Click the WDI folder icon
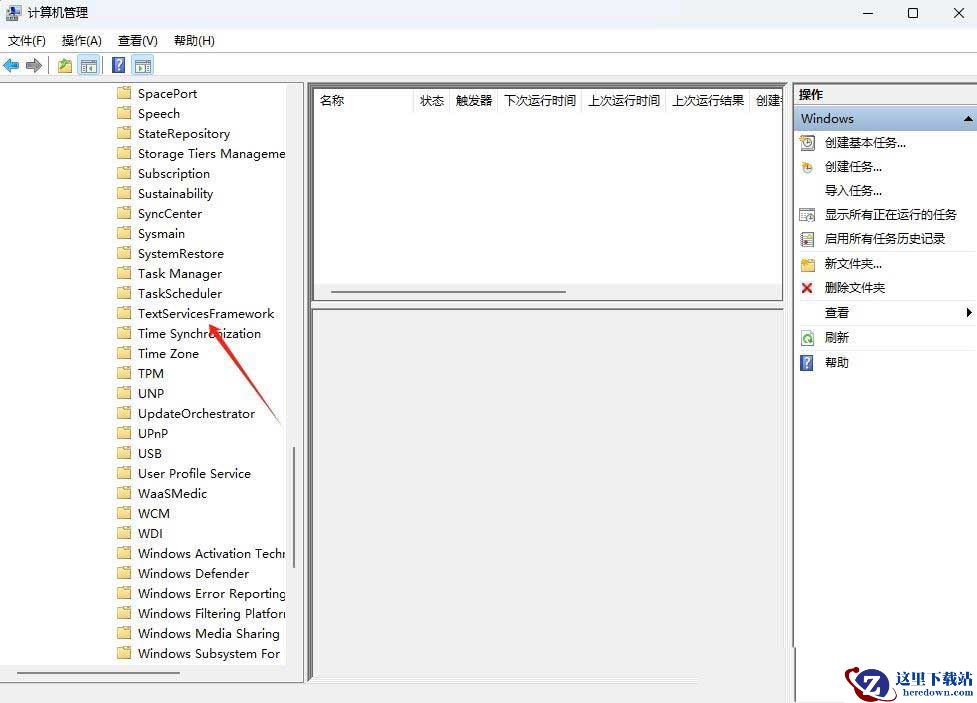This screenshot has height=703, width=977. 125,533
